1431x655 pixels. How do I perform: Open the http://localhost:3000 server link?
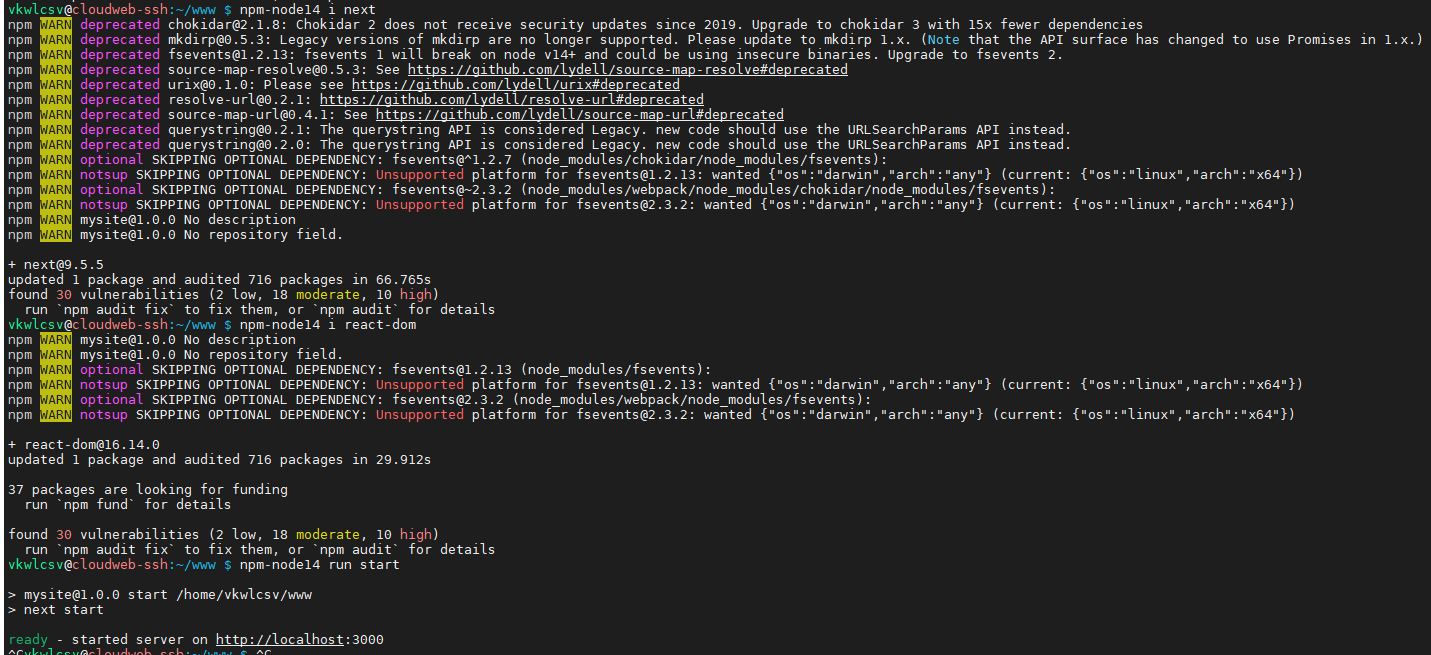click(299, 640)
